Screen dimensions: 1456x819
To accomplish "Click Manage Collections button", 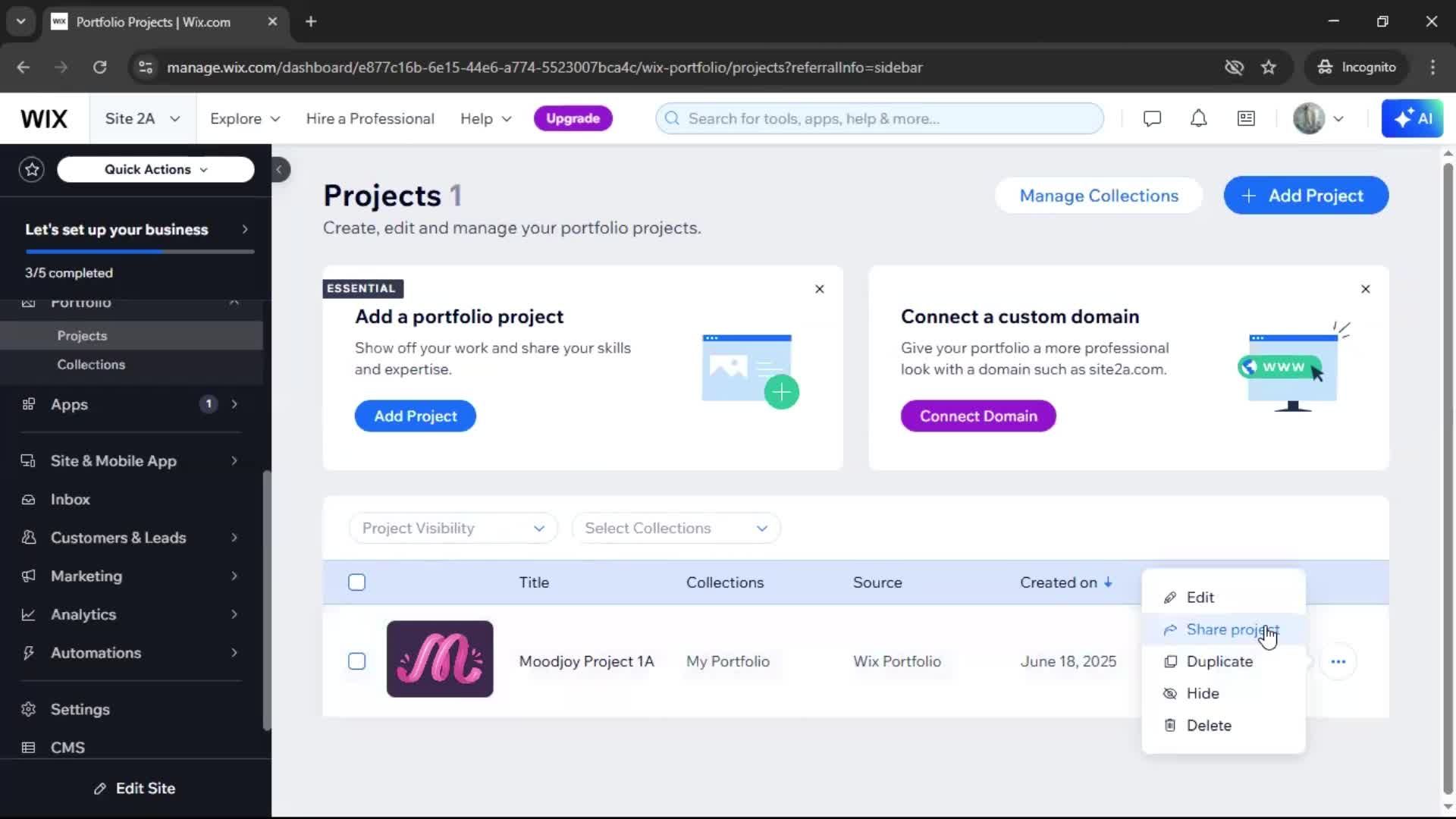I will (1099, 196).
